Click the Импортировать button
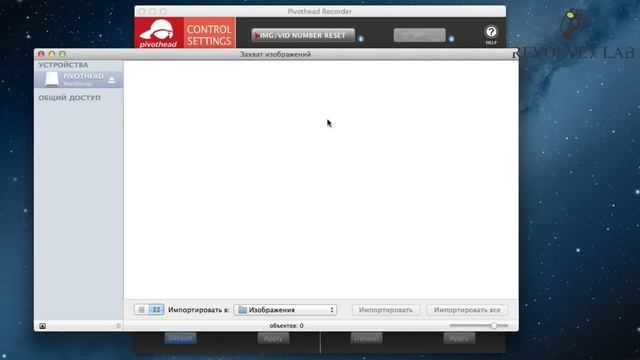The width and height of the screenshot is (640, 360). (x=386, y=310)
